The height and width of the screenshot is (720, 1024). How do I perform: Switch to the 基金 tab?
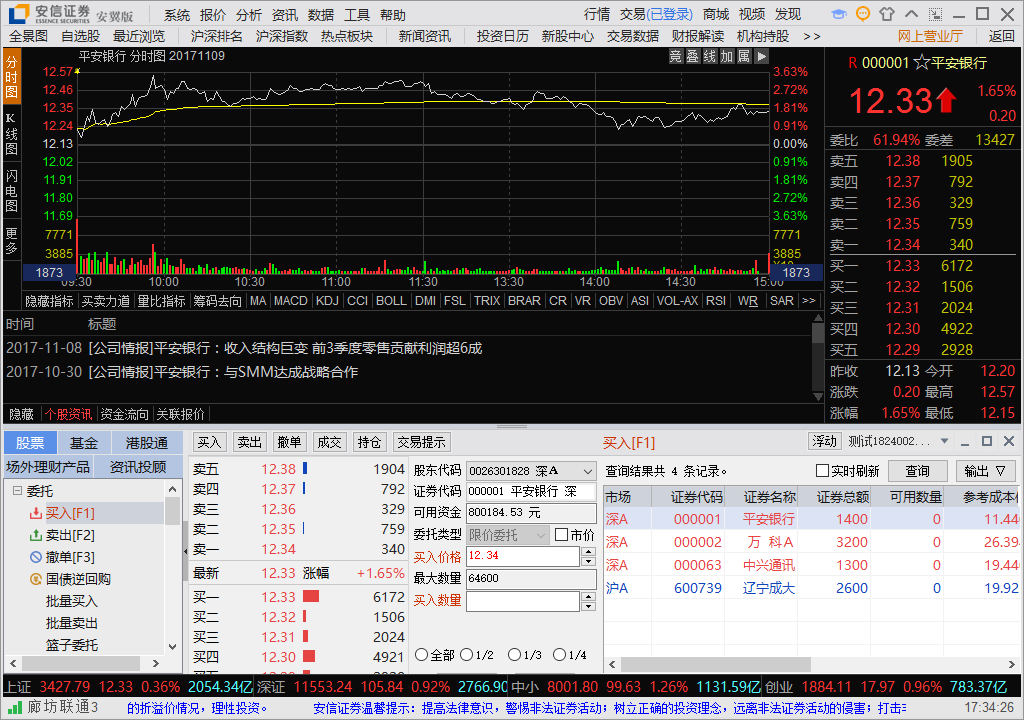click(84, 443)
